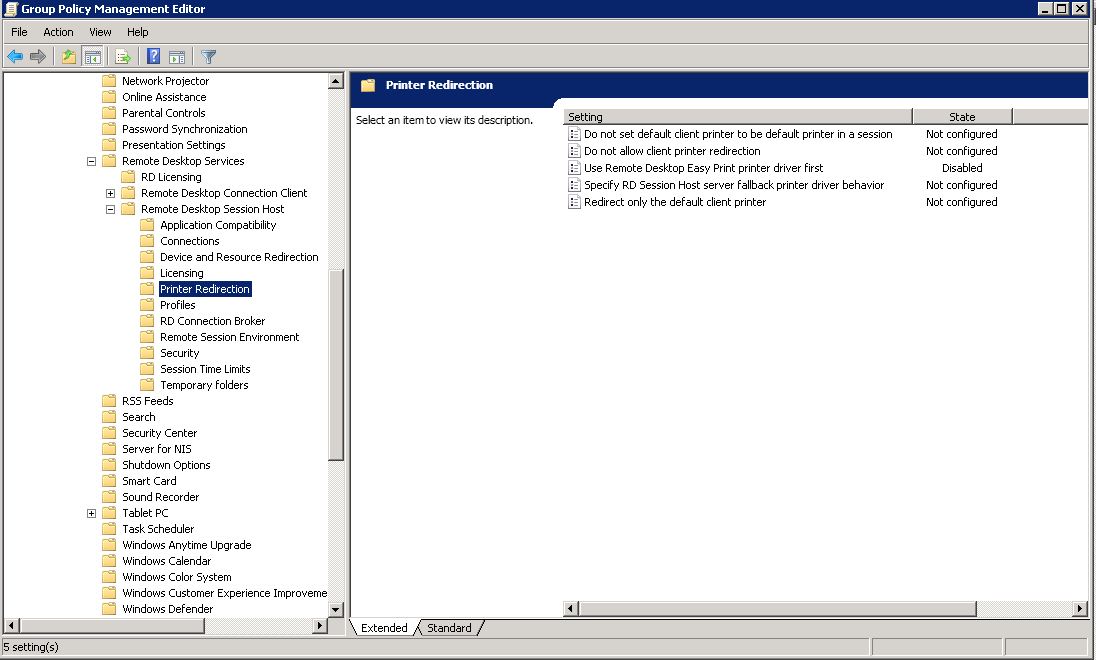Image resolution: width=1096 pixels, height=660 pixels.
Task: Click folder icon next to RD Licensing
Action: click(128, 177)
